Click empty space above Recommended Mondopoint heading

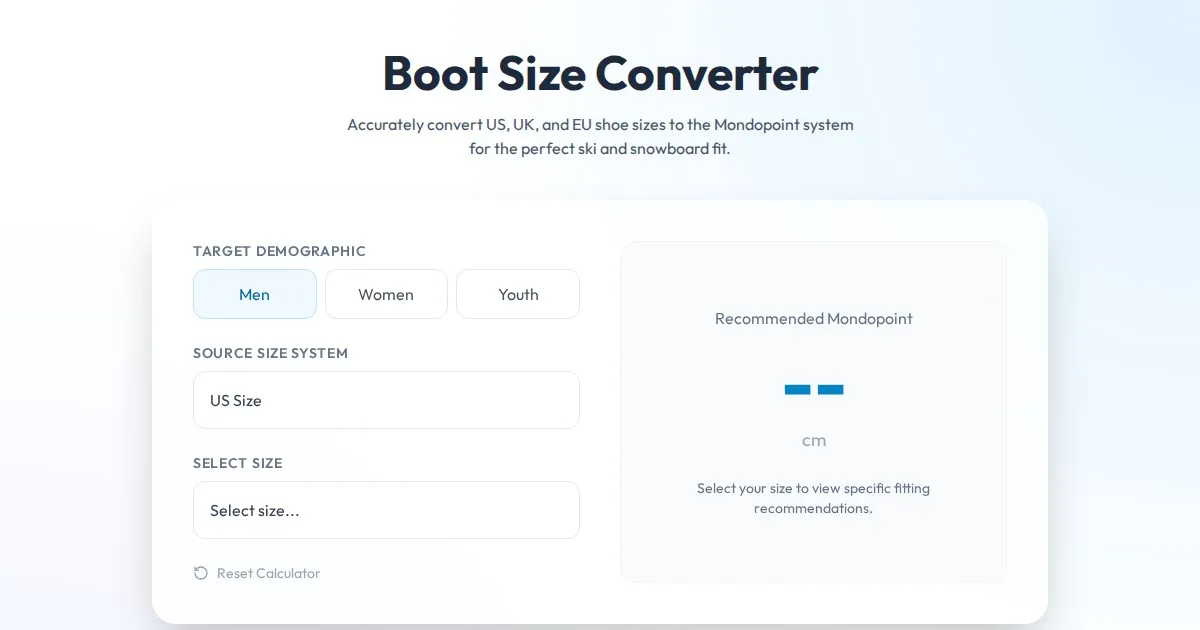[x=813, y=275]
